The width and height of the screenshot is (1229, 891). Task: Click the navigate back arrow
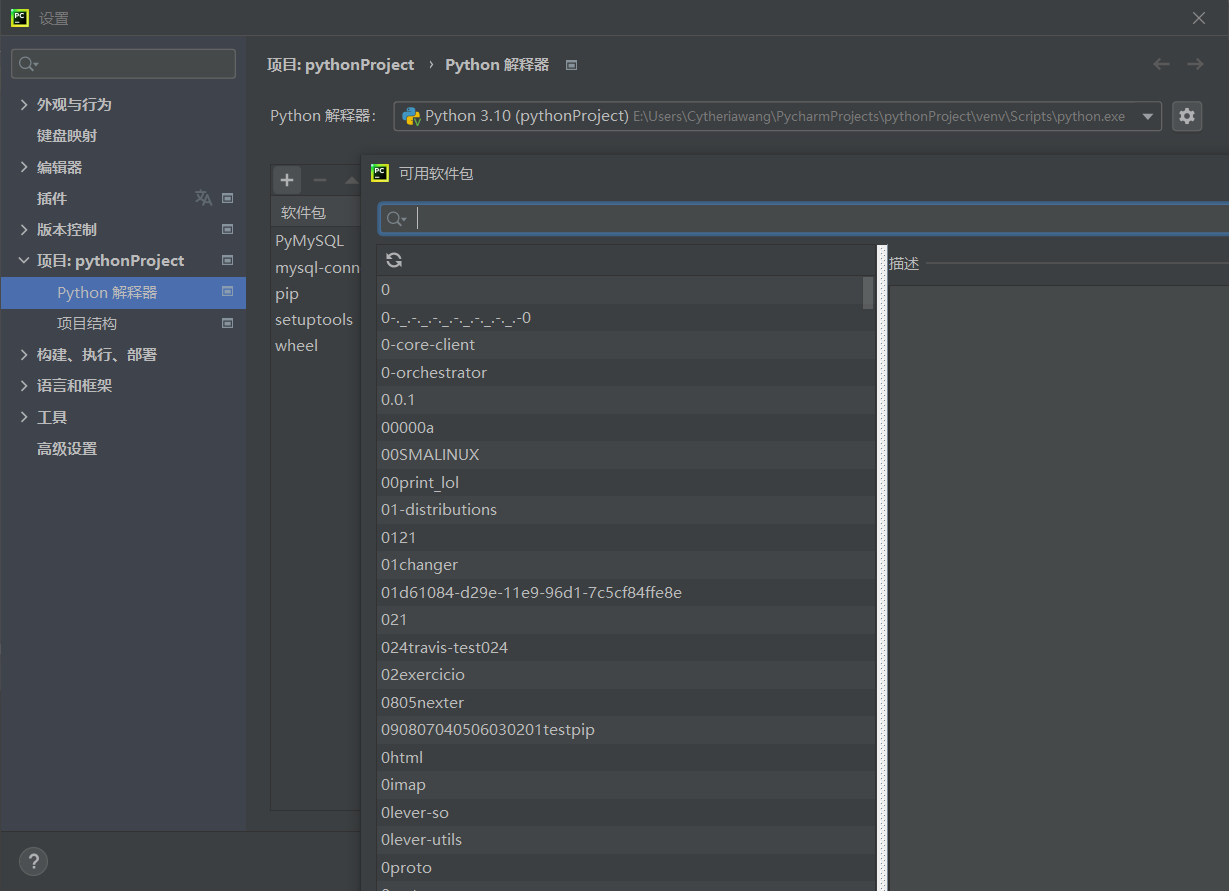(x=1161, y=64)
